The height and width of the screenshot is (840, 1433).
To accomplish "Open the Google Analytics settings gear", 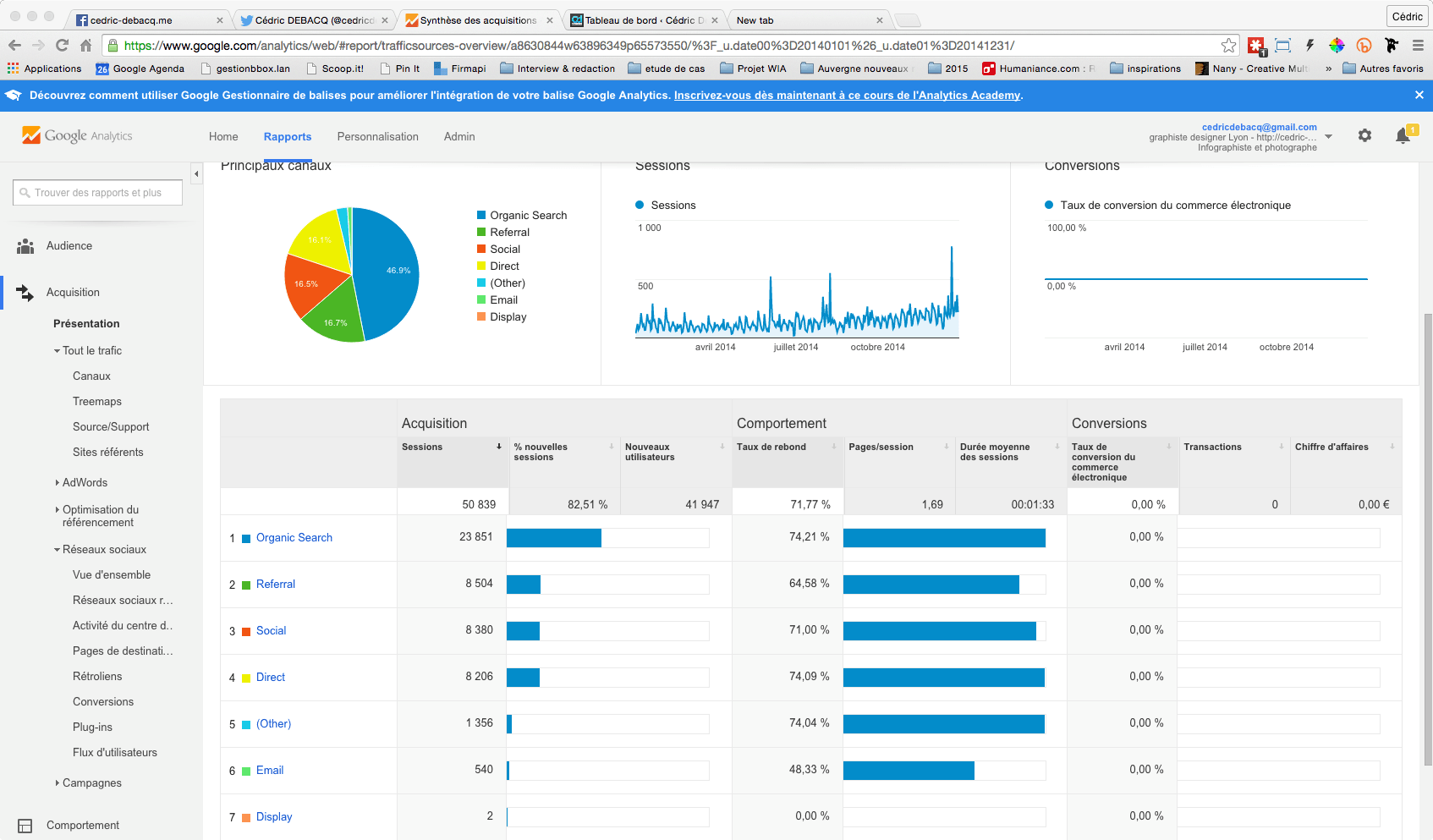I will tap(1364, 135).
